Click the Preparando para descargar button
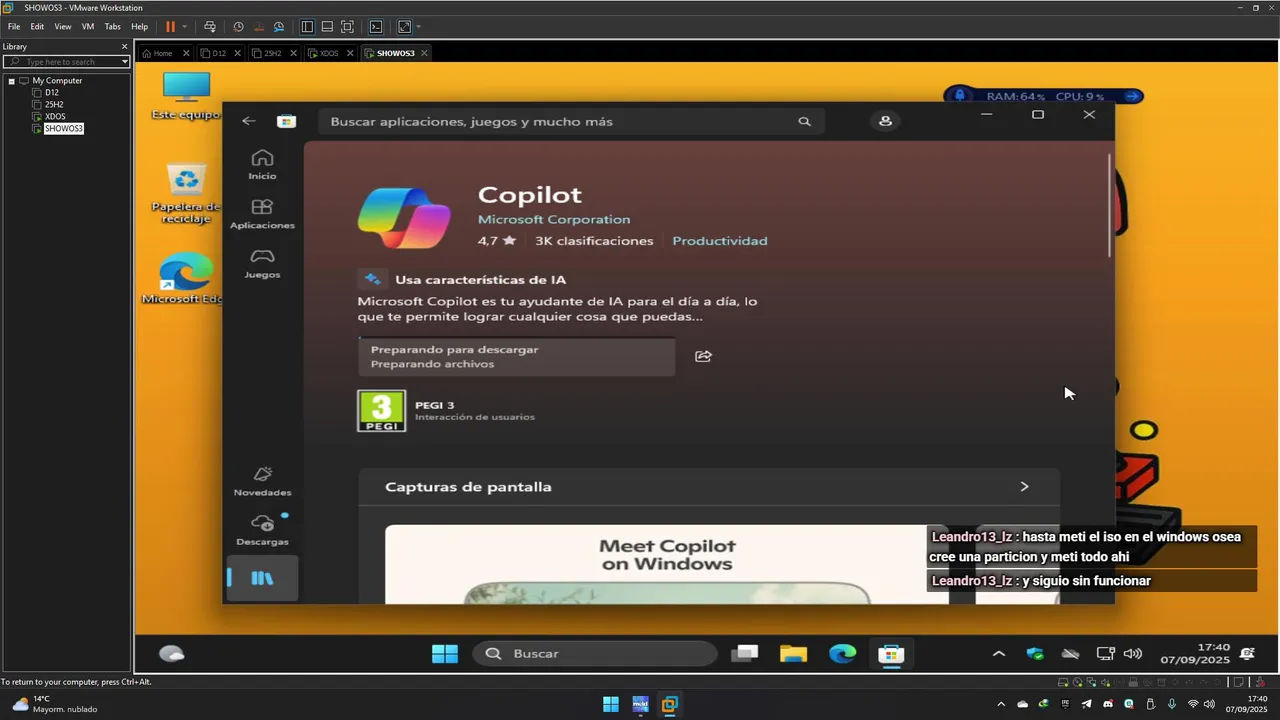This screenshot has height=720, width=1280. (x=516, y=357)
